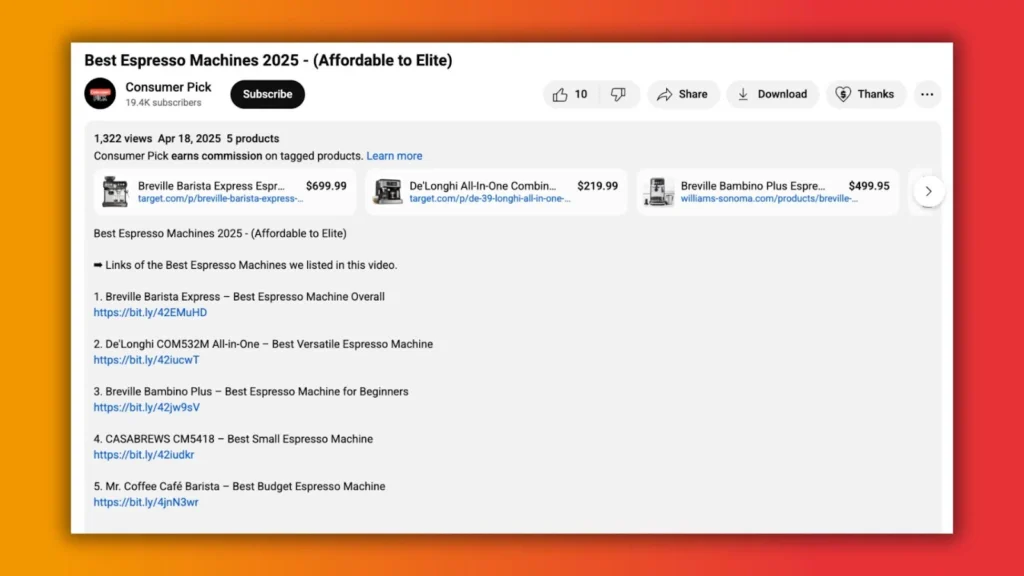
Task: Open the bit.ly/4jnN3wr Mr. Coffee link
Action: [146, 502]
